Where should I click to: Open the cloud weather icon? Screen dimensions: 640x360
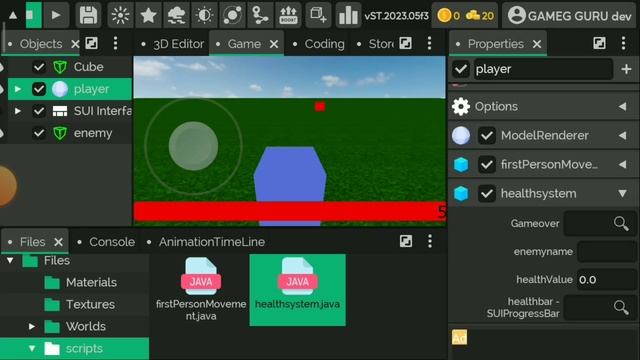click(x=176, y=15)
